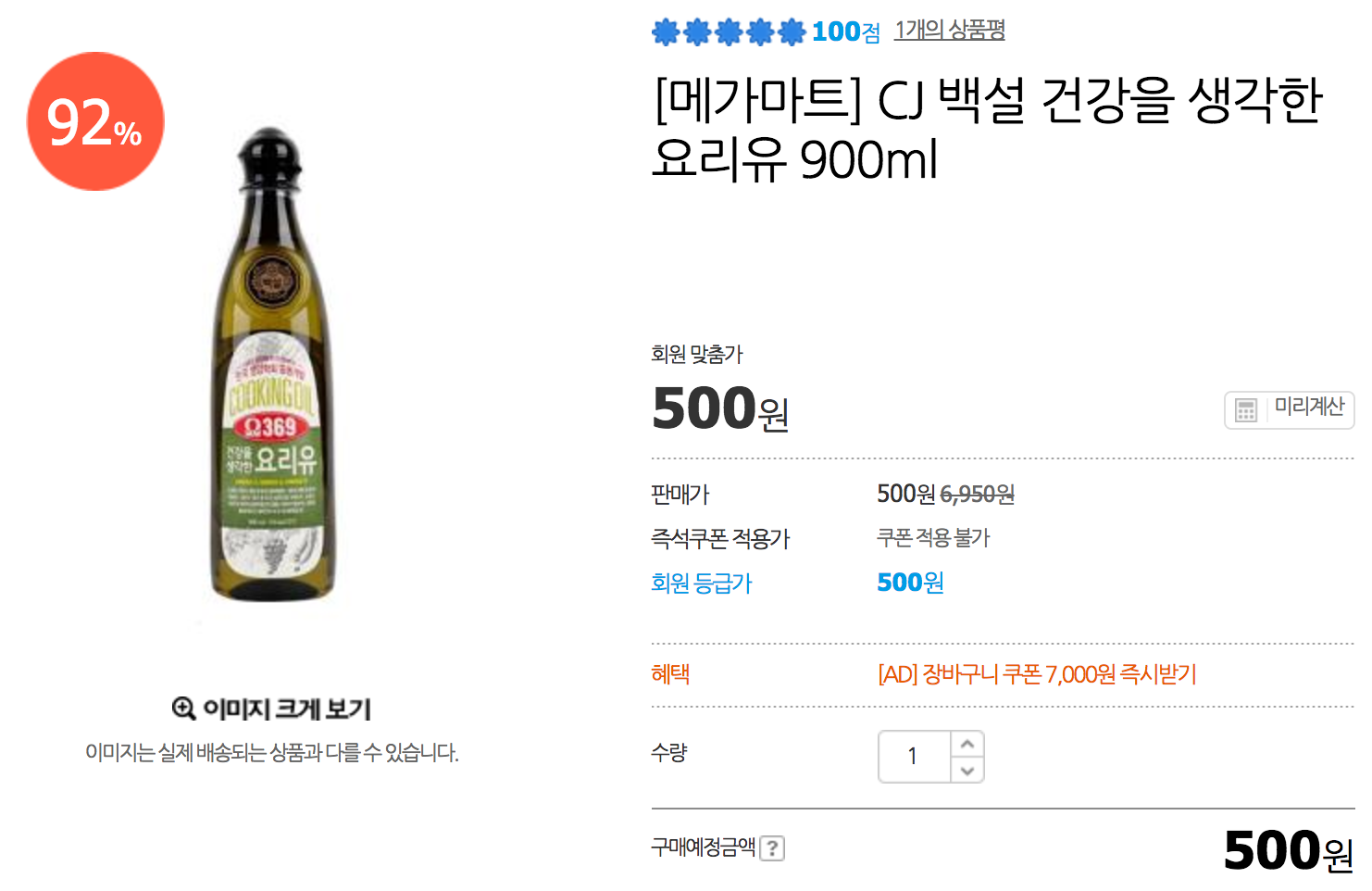Click the red 92% discount badge
Image resolution: width=1372 pixels, height=891 pixels.
click(x=95, y=121)
